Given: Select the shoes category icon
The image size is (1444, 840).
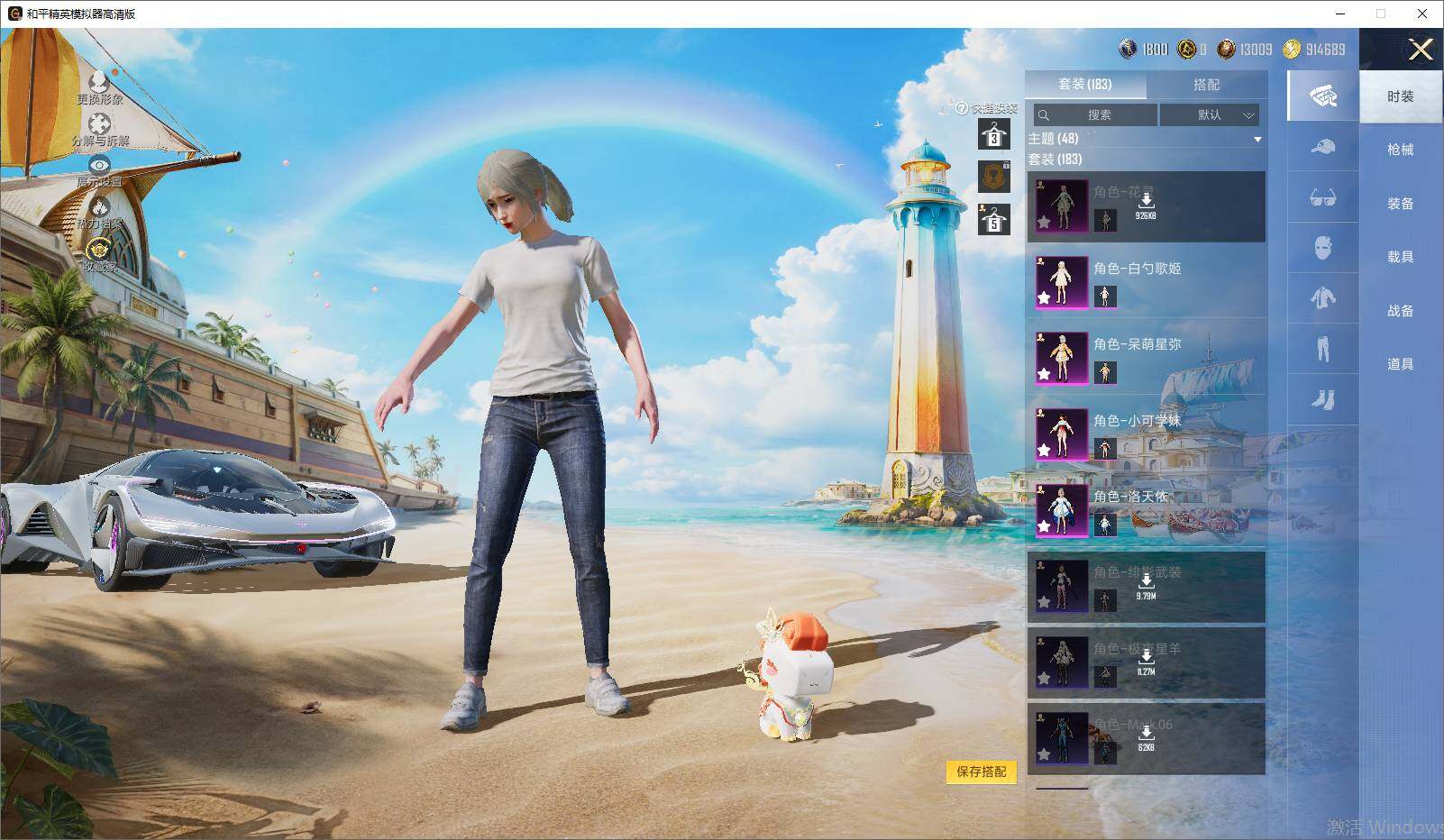Looking at the screenshot, I should [1323, 399].
